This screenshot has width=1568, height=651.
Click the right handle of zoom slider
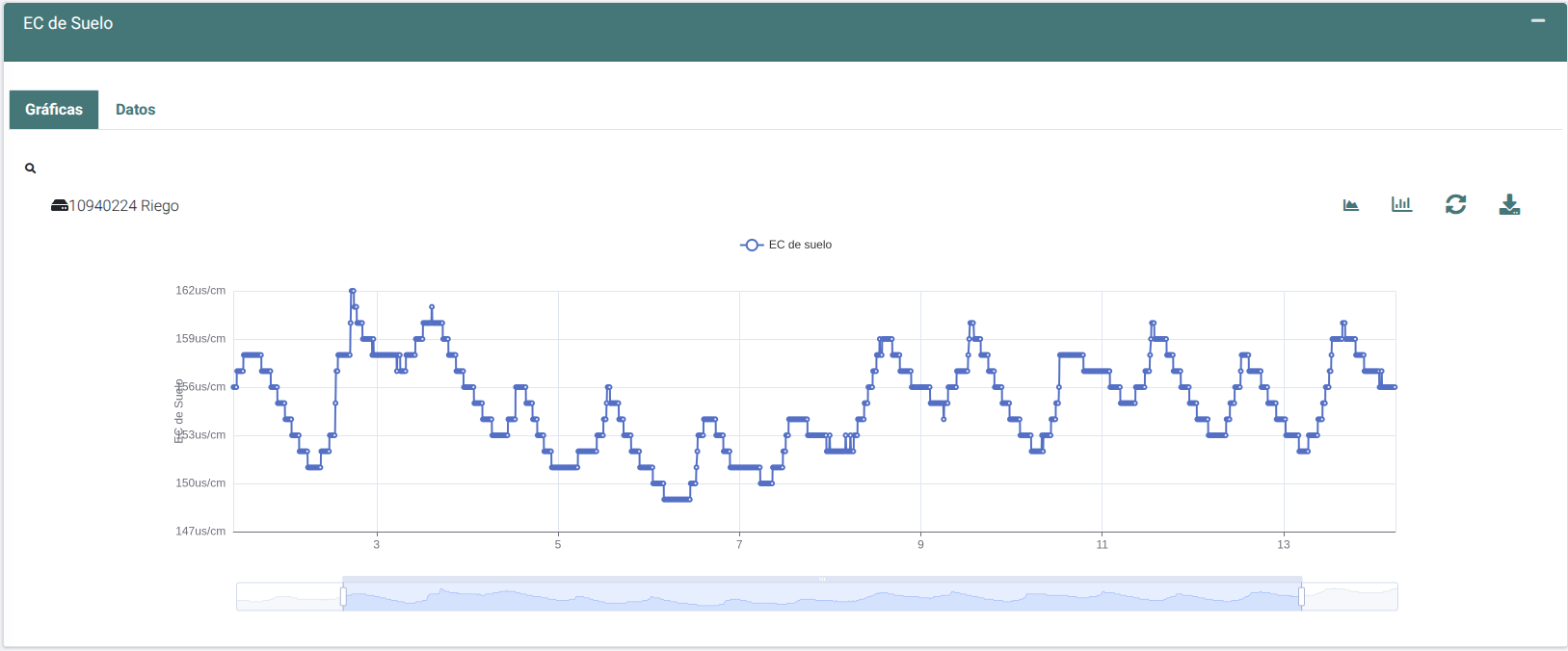pyautogui.click(x=1301, y=597)
